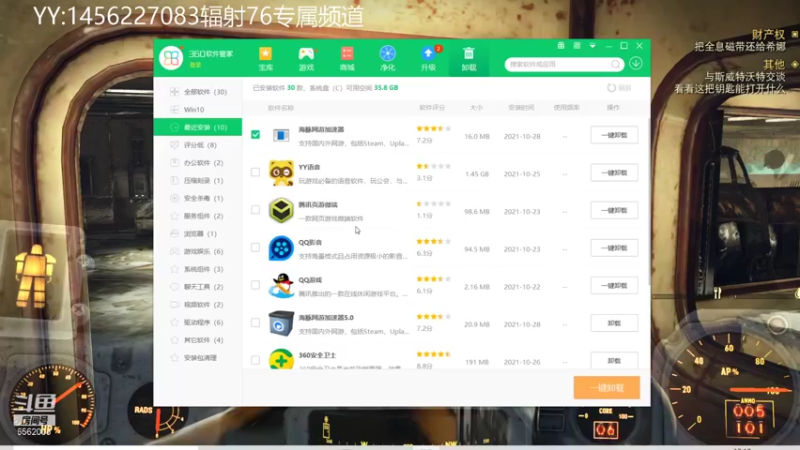
Task: Click 卸载 for 360安全卫士
Action: pyautogui.click(x=614, y=360)
